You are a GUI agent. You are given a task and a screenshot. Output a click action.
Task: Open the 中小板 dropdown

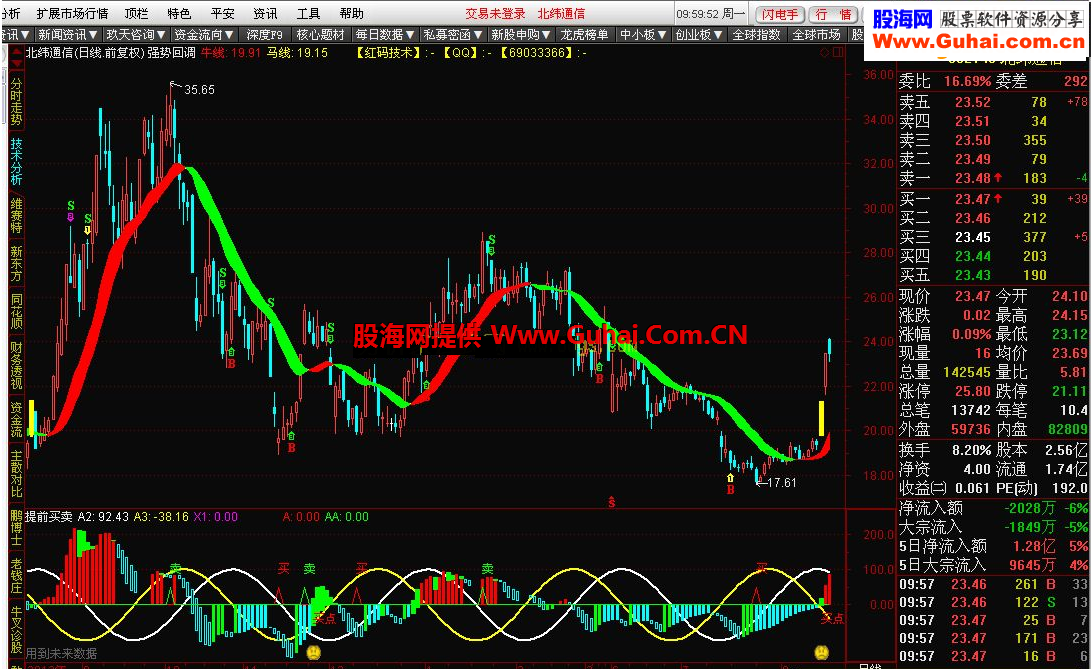[643, 35]
